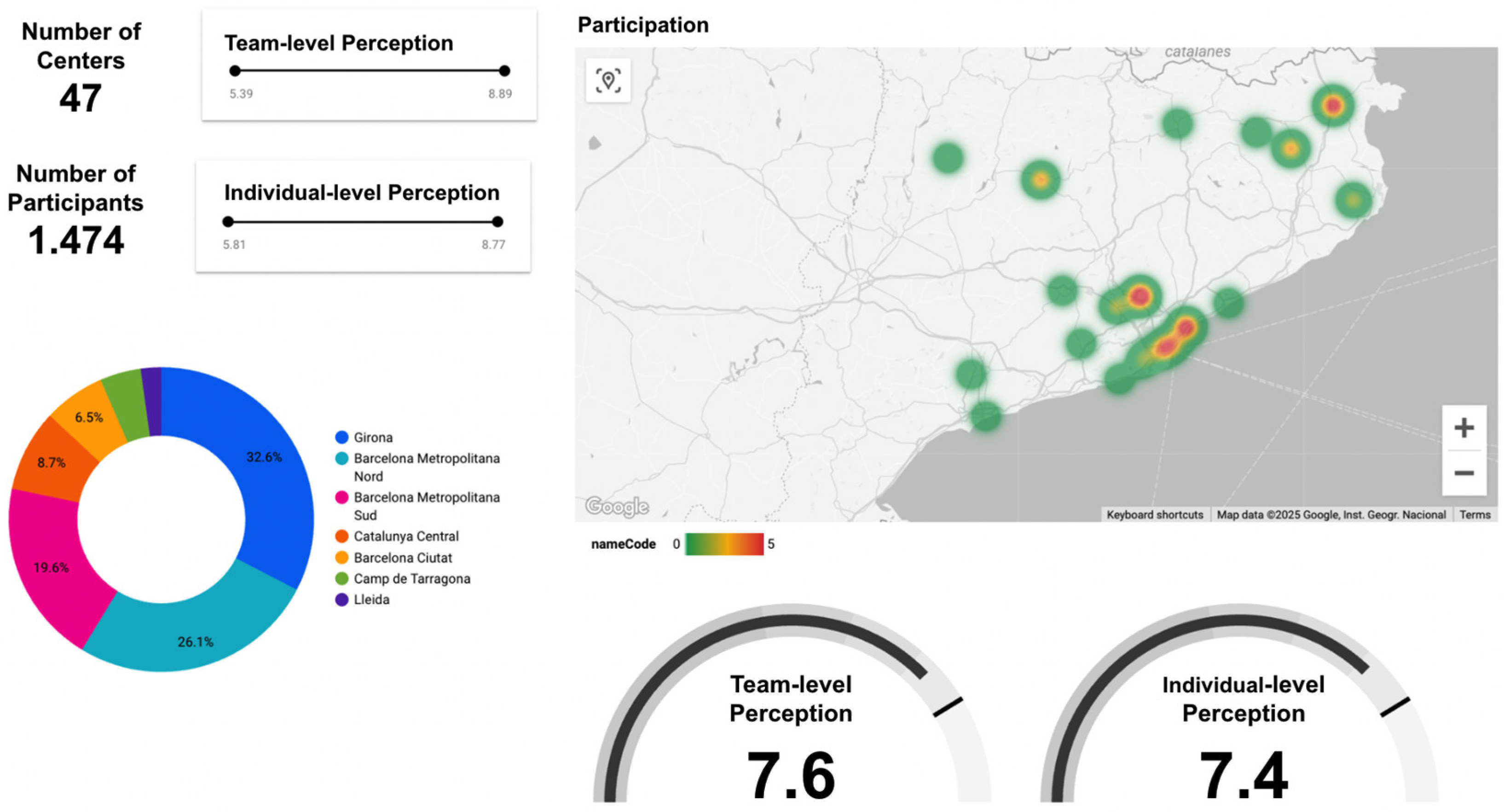Click the Google logo on the map

pyautogui.click(x=617, y=506)
